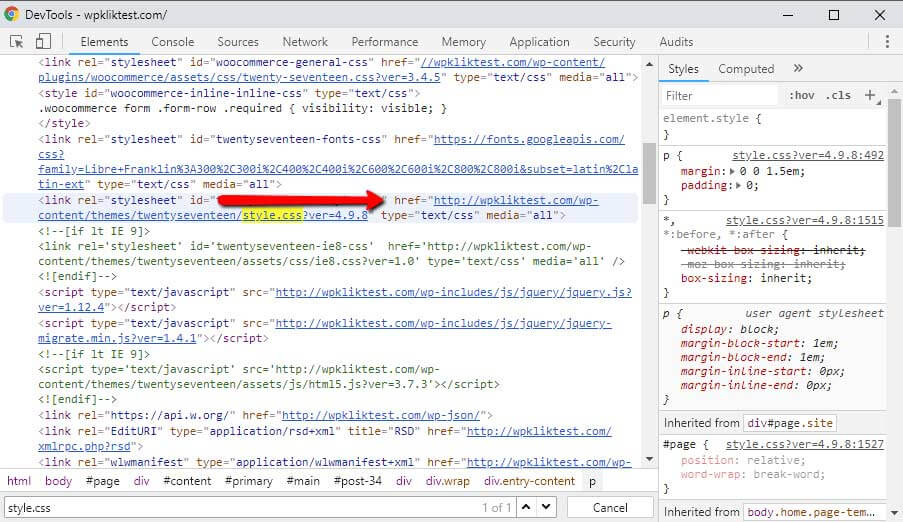Cancel the Elements search
Viewport: 903px width, 522px height.
tap(610, 507)
